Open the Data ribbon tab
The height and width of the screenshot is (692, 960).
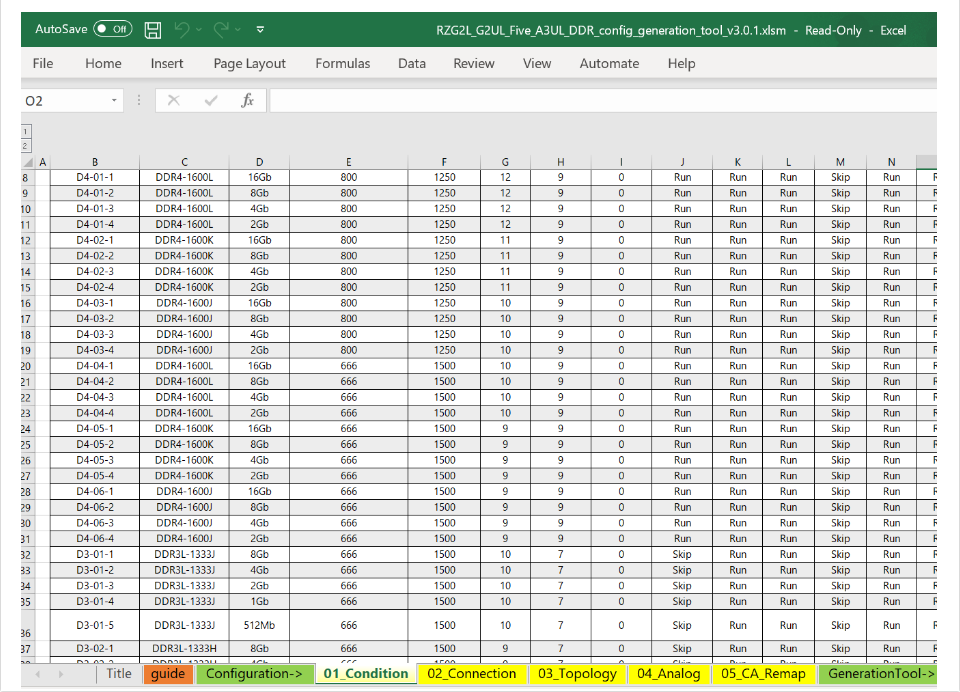[x=411, y=63]
